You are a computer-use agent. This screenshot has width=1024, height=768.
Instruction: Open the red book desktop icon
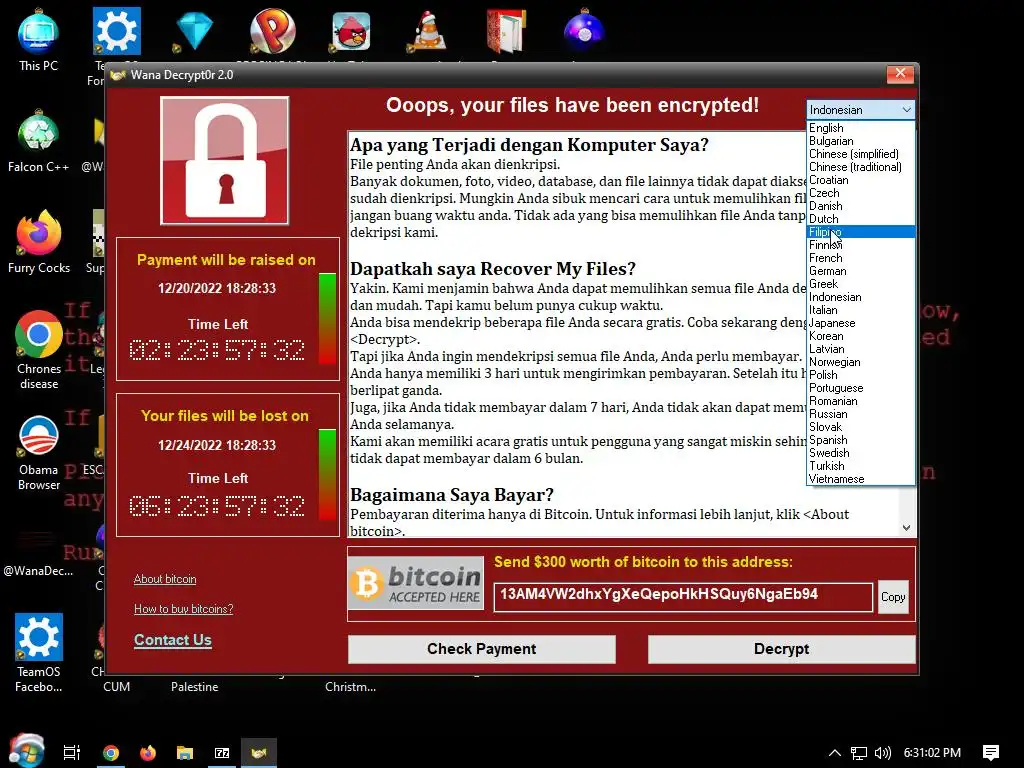click(506, 31)
